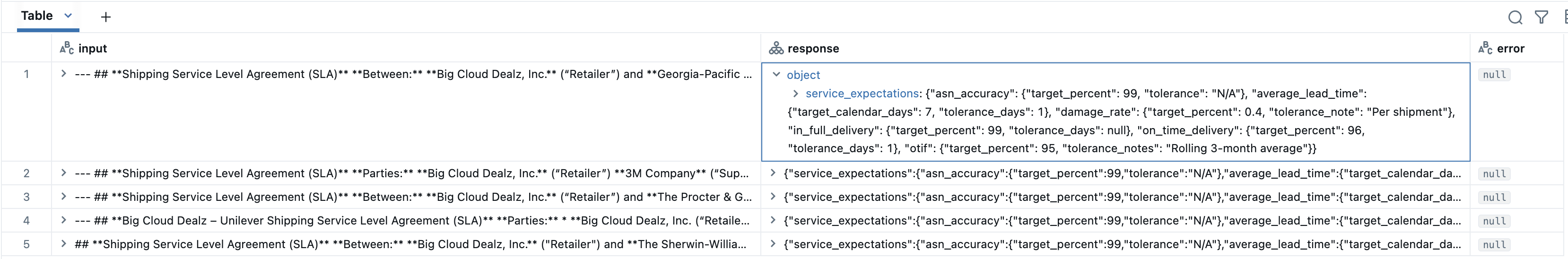
Task: Click the response column header
Action: (813, 48)
